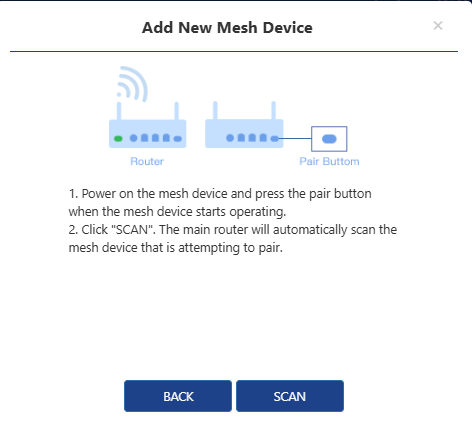Click the "Pair Buttom" caption label
The width and height of the screenshot is (472, 426).
329,161
